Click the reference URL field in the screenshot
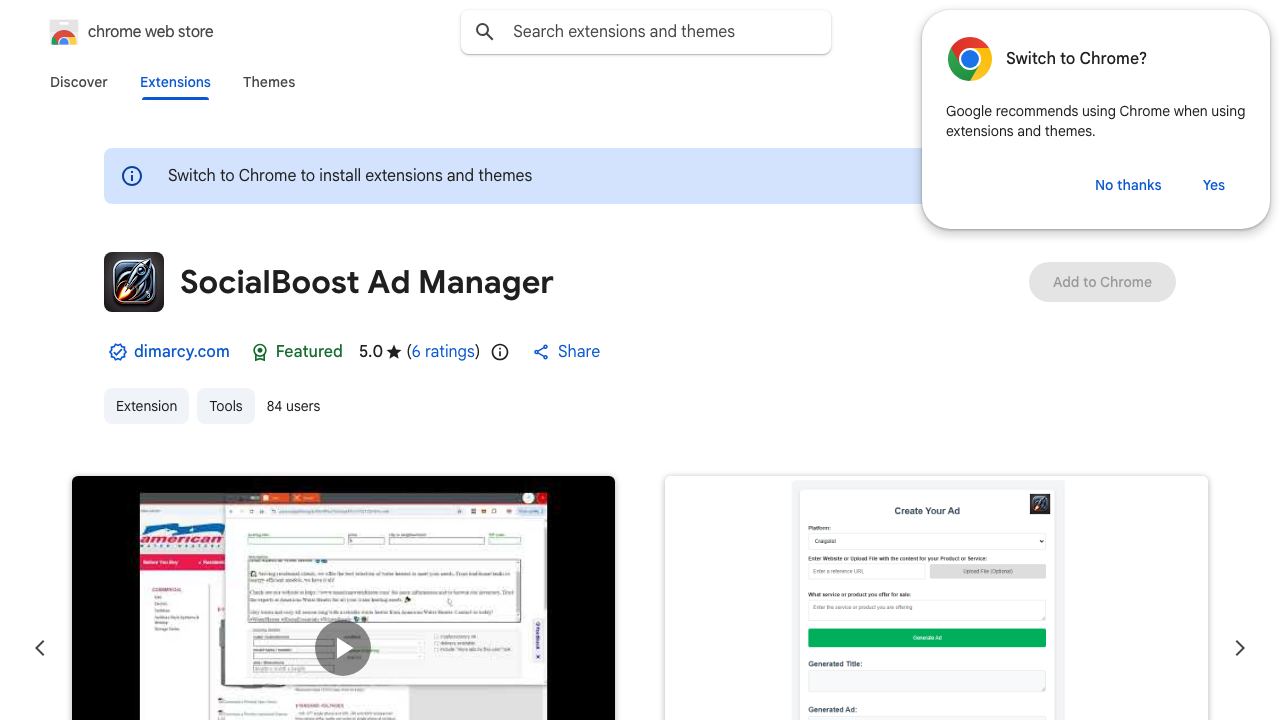The height and width of the screenshot is (720, 1280). point(867,571)
